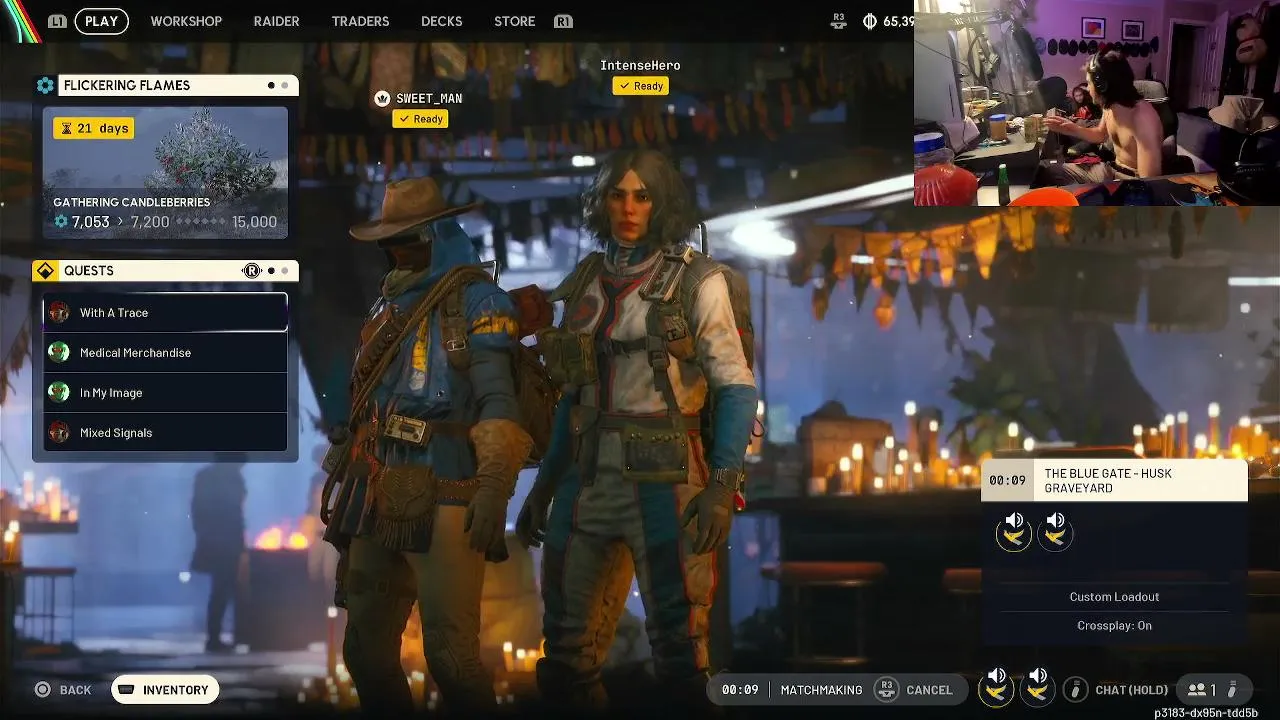Click the CHAT (HOLD) label
Viewport: 1280px width, 720px height.
pos(1132,690)
